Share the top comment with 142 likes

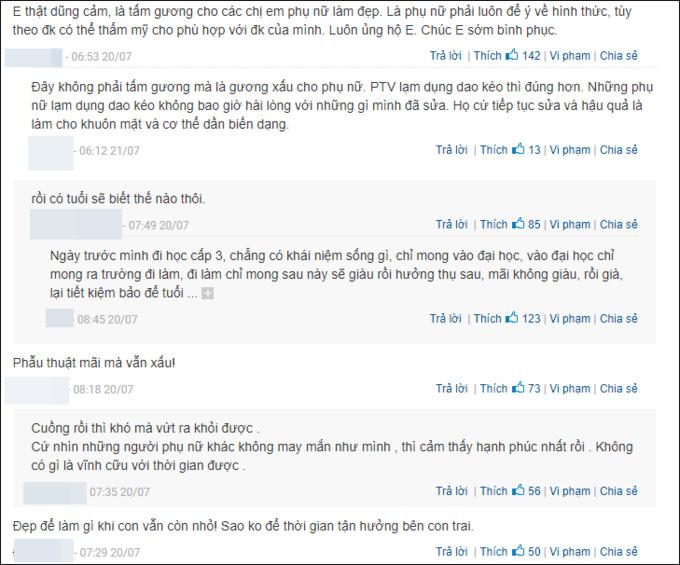coord(618,56)
